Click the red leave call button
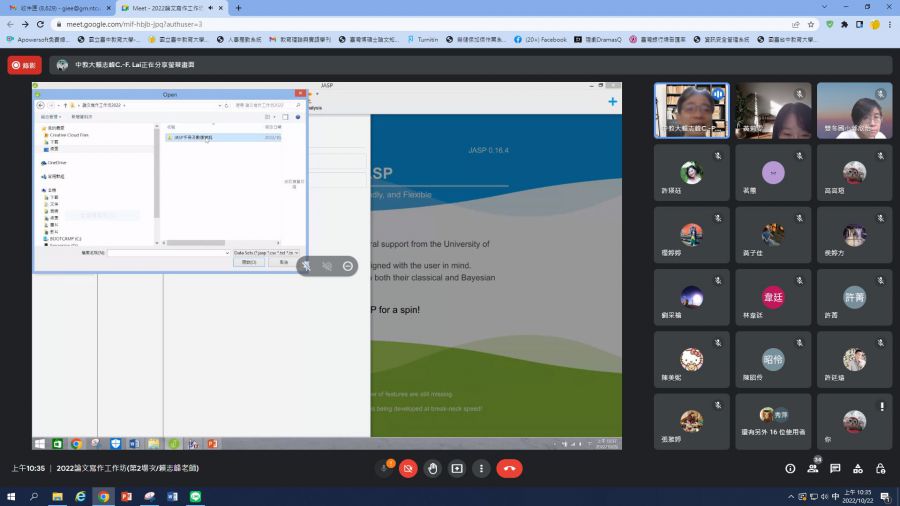Viewport: 900px width, 506px height. (x=509, y=468)
